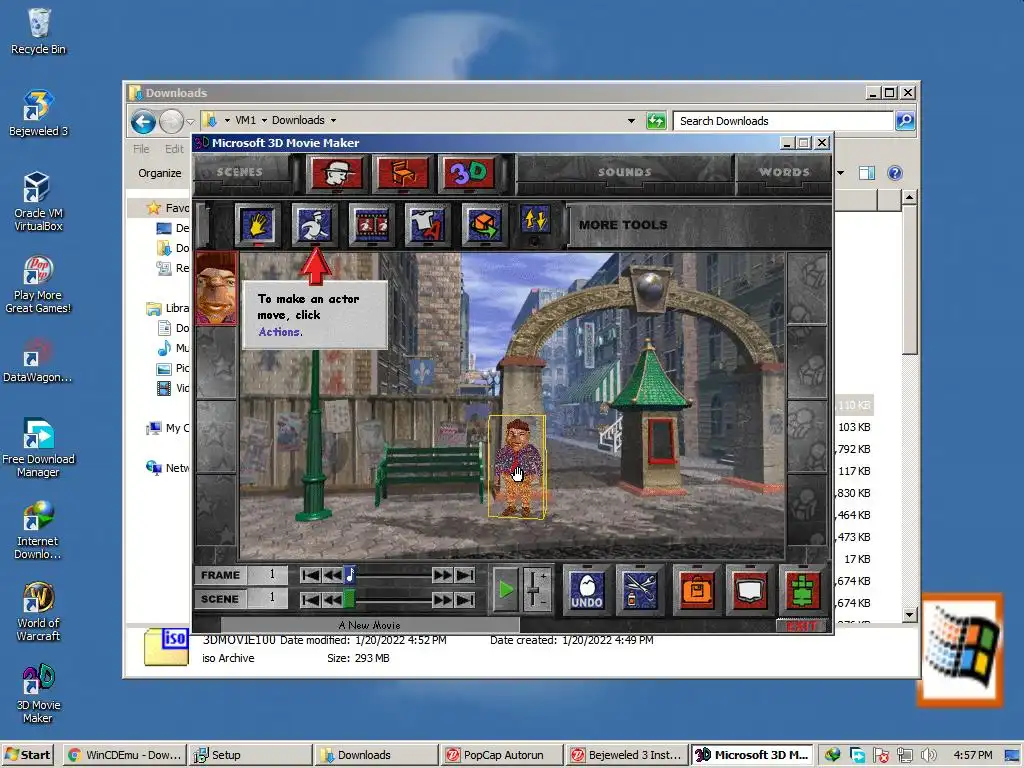Expand the VM1 breadcrumb dropdown
The image size is (1024, 768).
pos(264,120)
